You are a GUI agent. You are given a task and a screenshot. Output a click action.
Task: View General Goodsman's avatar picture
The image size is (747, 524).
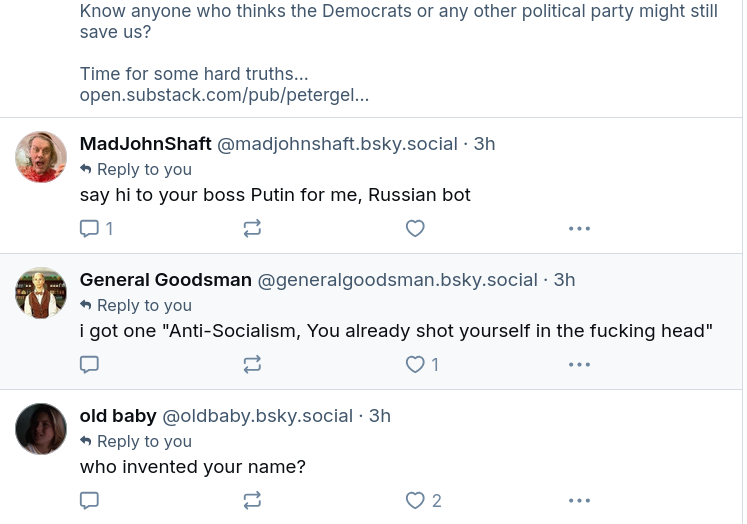(x=41, y=293)
